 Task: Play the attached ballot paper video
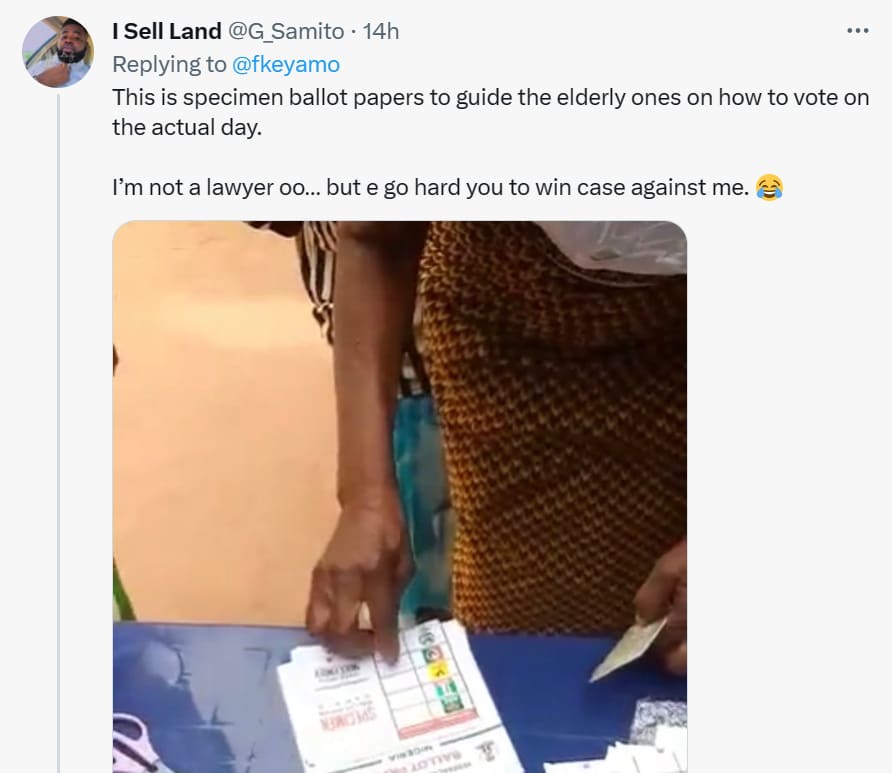[399, 497]
